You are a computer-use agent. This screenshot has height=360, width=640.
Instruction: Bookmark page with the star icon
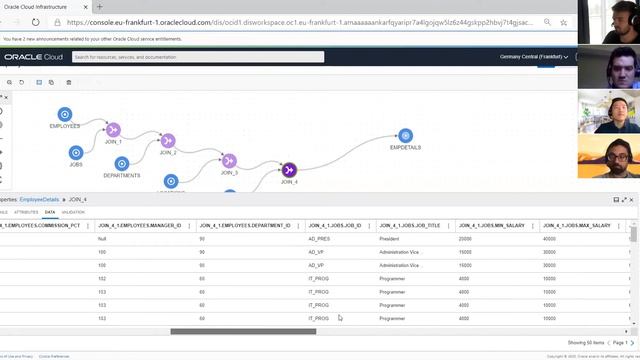pos(564,22)
